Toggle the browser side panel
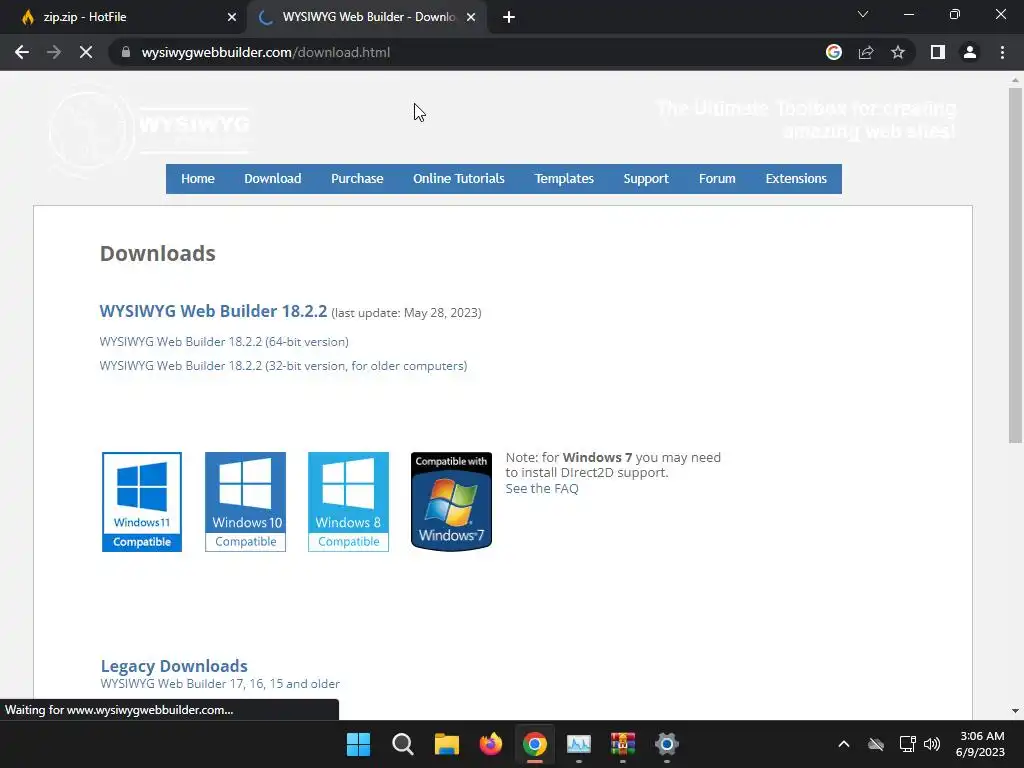 [938, 52]
